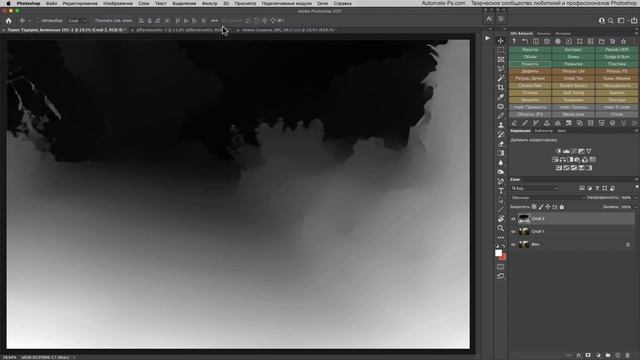Click the Маска слоя button
640x360 pixels.
pyautogui.click(x=573, y=114)
